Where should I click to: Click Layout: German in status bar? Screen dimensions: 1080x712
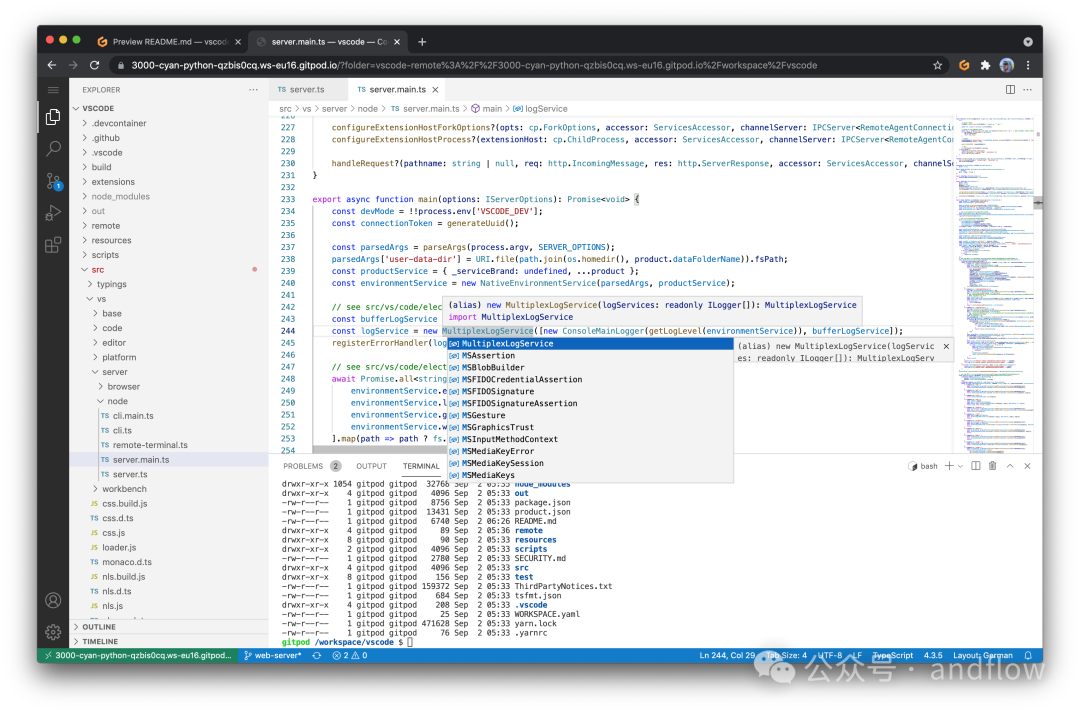coord(982,656)
